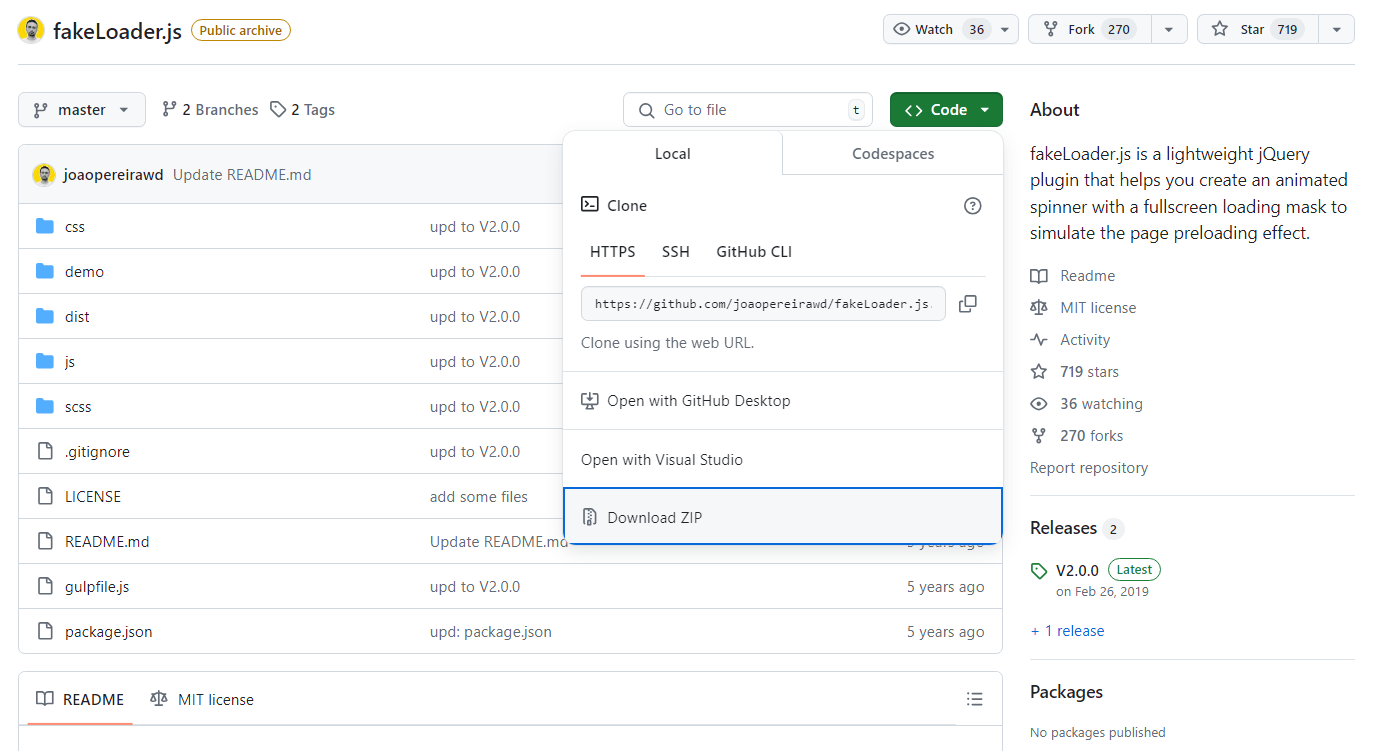Open the package.json file name
The width and height of the screenshot is (1375, 751).
click(x=109, y=632)
